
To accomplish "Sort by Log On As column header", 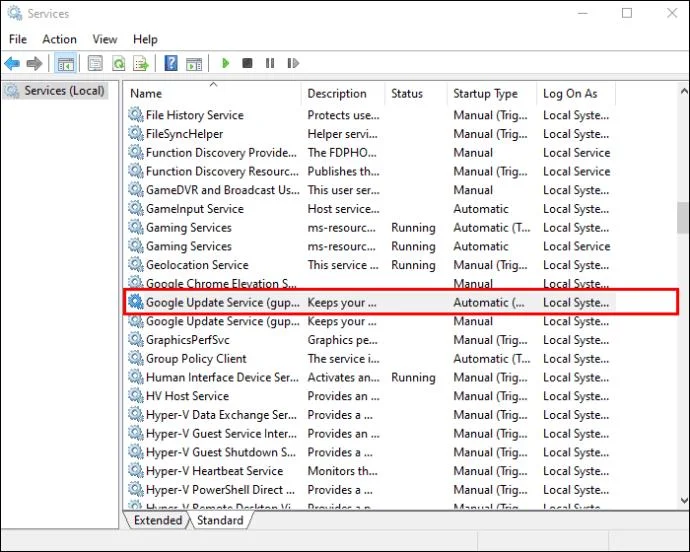I will click(576, 93).
